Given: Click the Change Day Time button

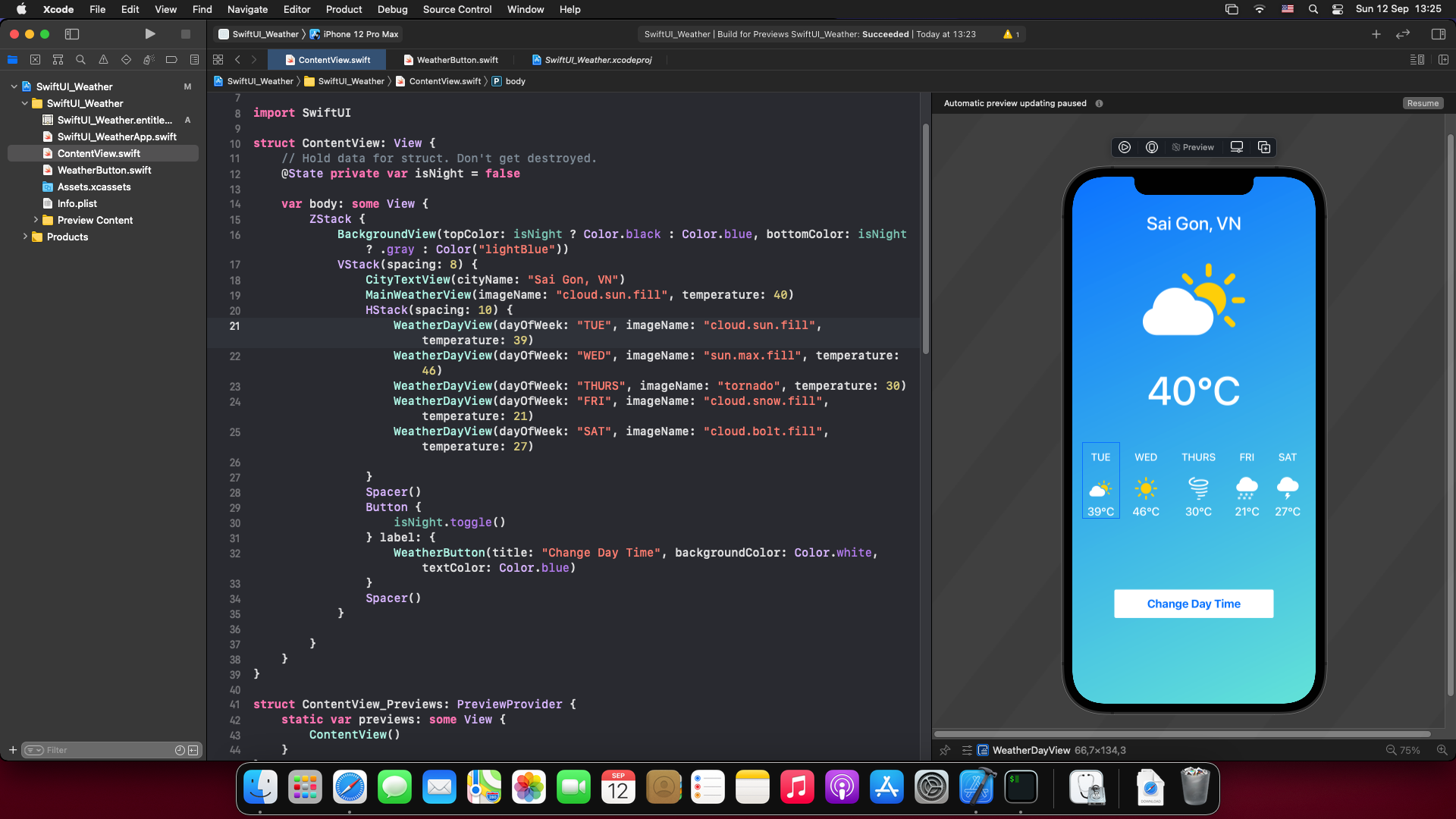Looking at the screenshot, I should 1194,603.
